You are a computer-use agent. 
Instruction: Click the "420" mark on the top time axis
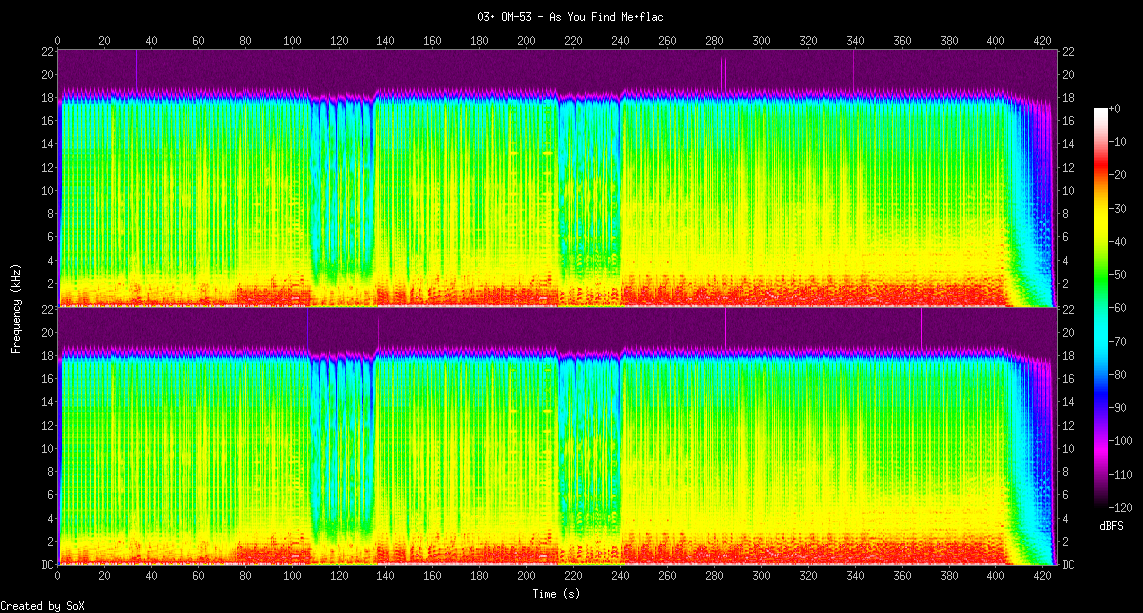[x=1042, y=41]
